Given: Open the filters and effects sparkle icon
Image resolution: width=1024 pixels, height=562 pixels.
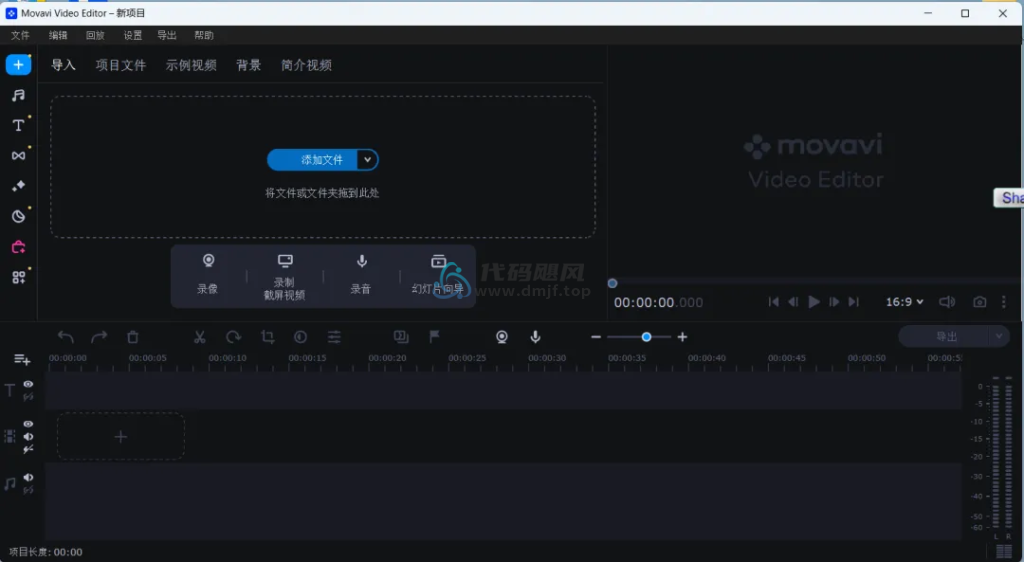Looking at the screenshot, I should [18, 186].
